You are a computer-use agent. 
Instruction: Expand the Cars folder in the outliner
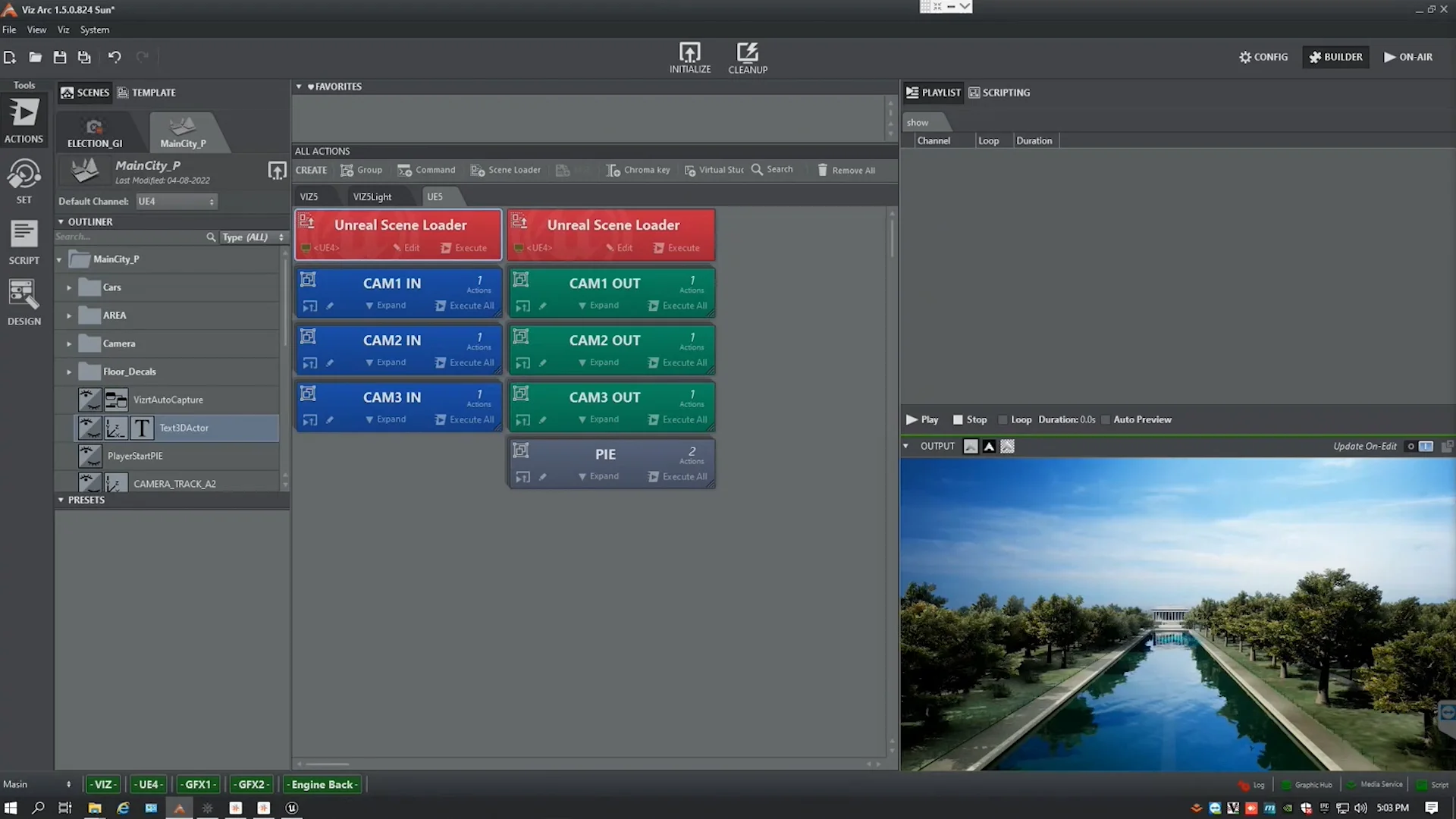[x=67, y=287]
